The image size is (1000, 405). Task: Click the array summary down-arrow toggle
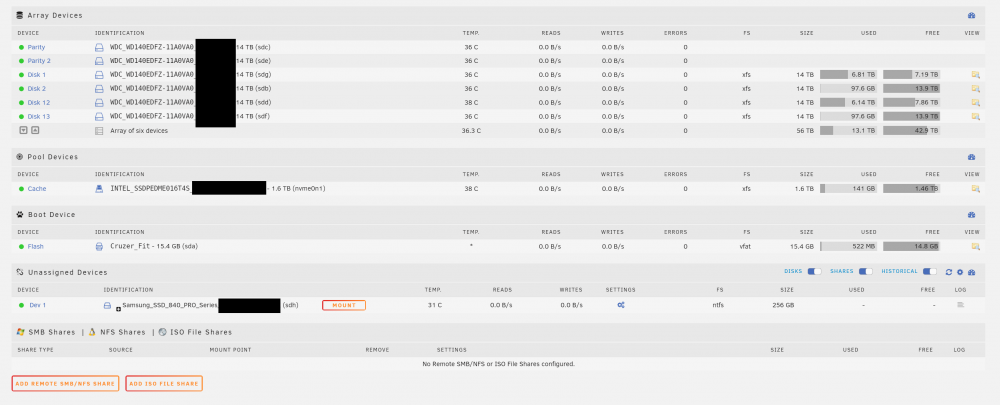coord(24,131)
